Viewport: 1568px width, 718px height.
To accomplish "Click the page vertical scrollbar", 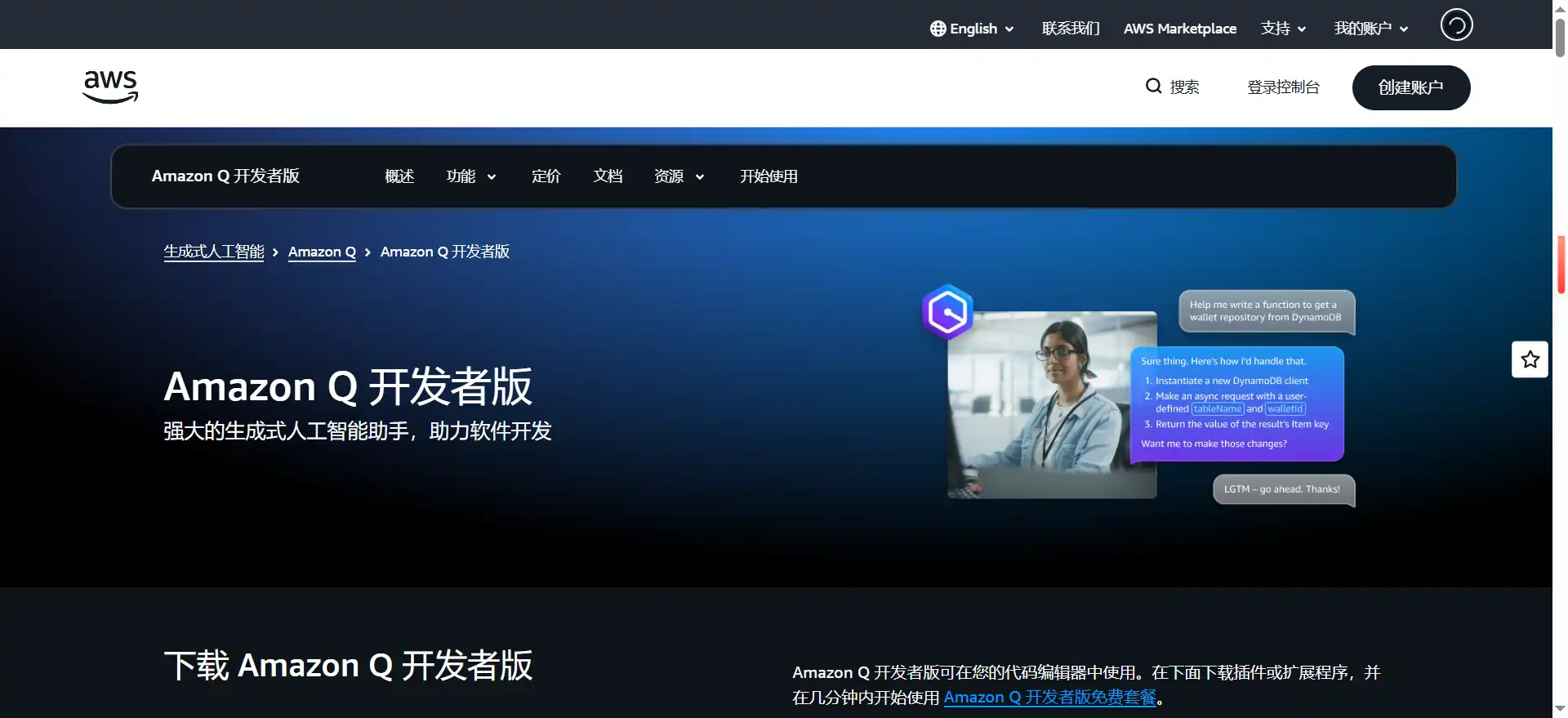I will 1560,359.
